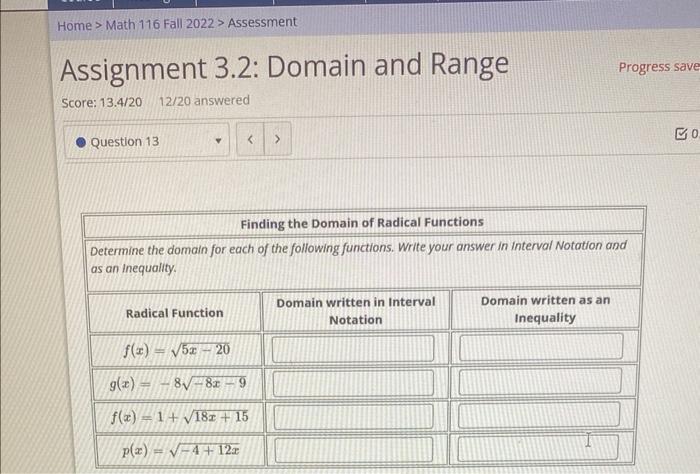This screenshot has width=700, height=474.
Task: Click the f(x) = √(5x−20) function cell
Action: [176, 350]
